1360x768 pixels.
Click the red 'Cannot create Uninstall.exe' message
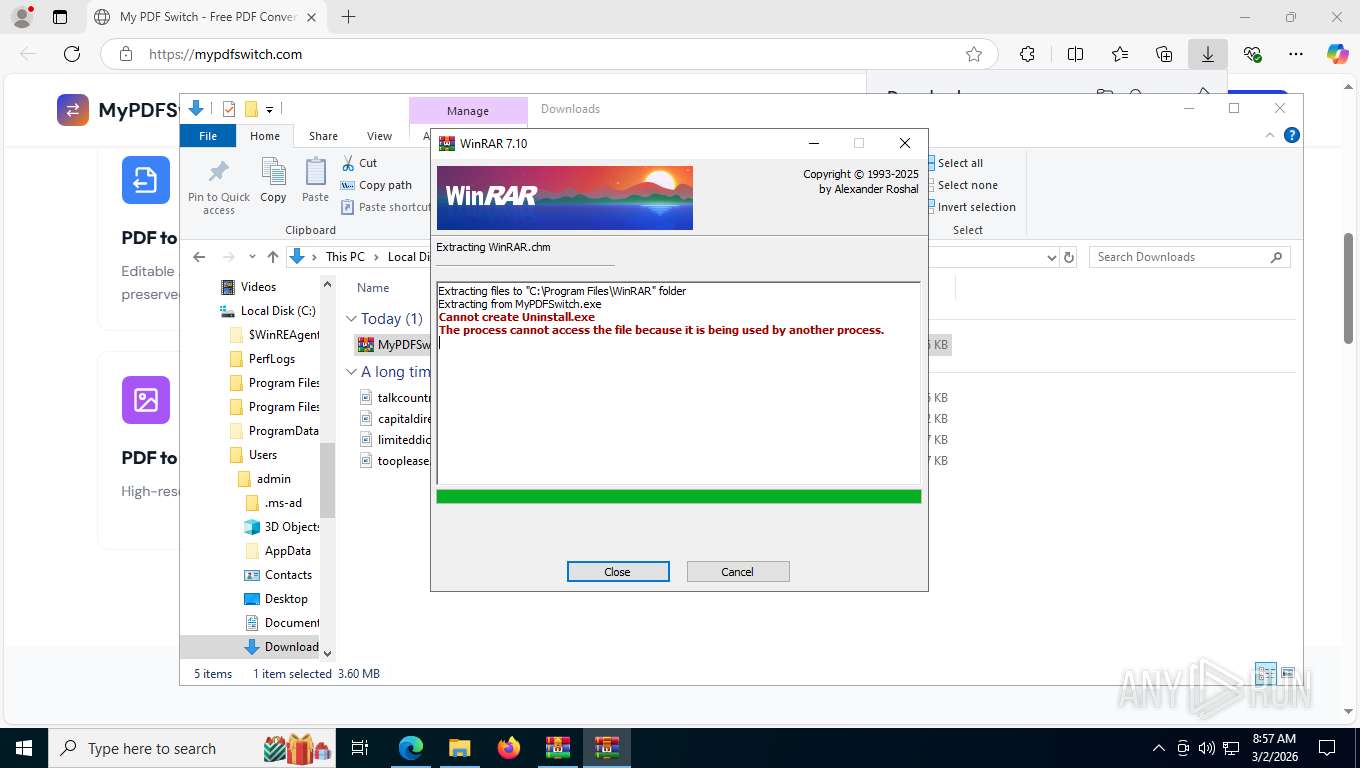click(517, 317)
